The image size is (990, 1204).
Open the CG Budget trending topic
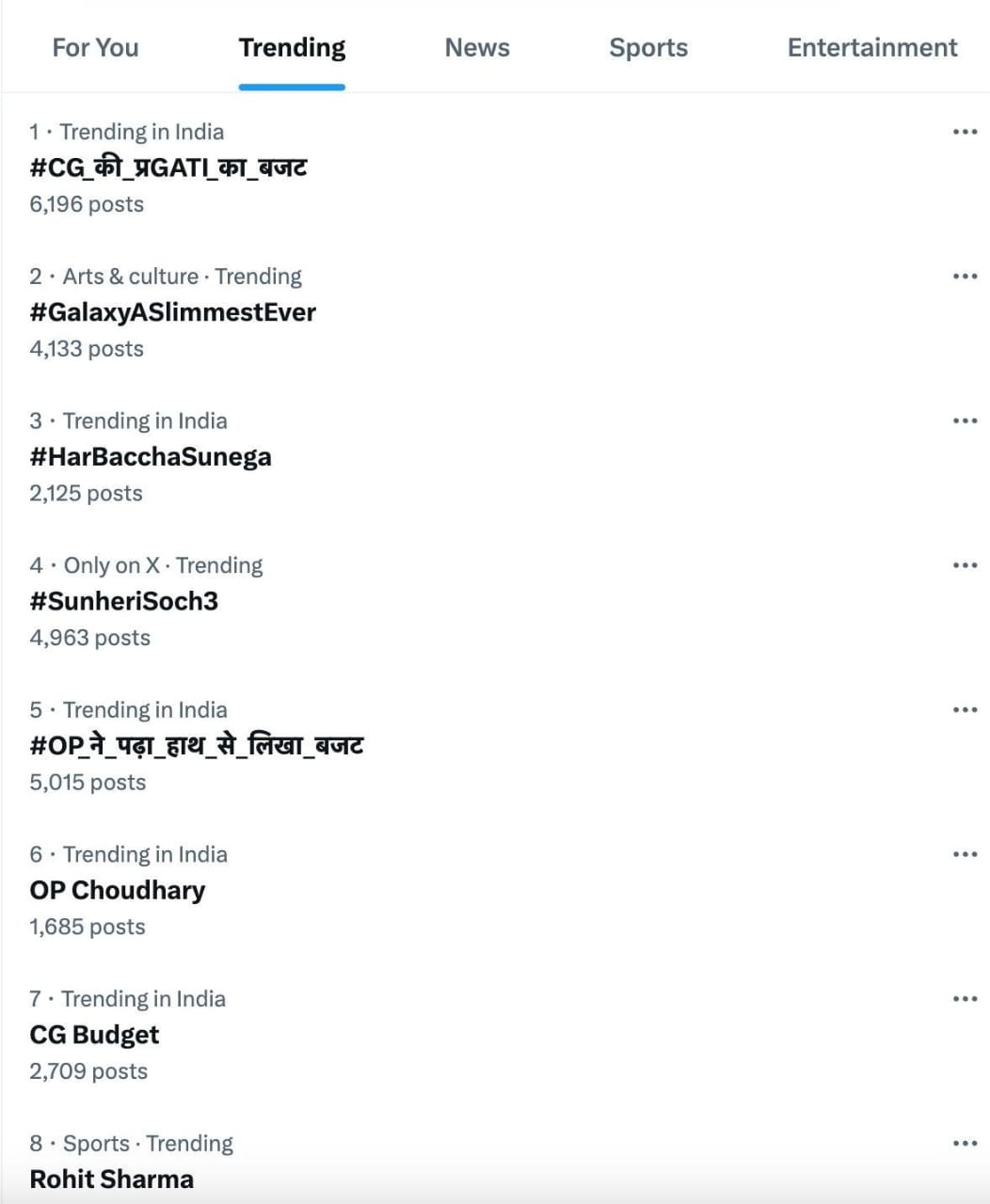point(94,1034)
